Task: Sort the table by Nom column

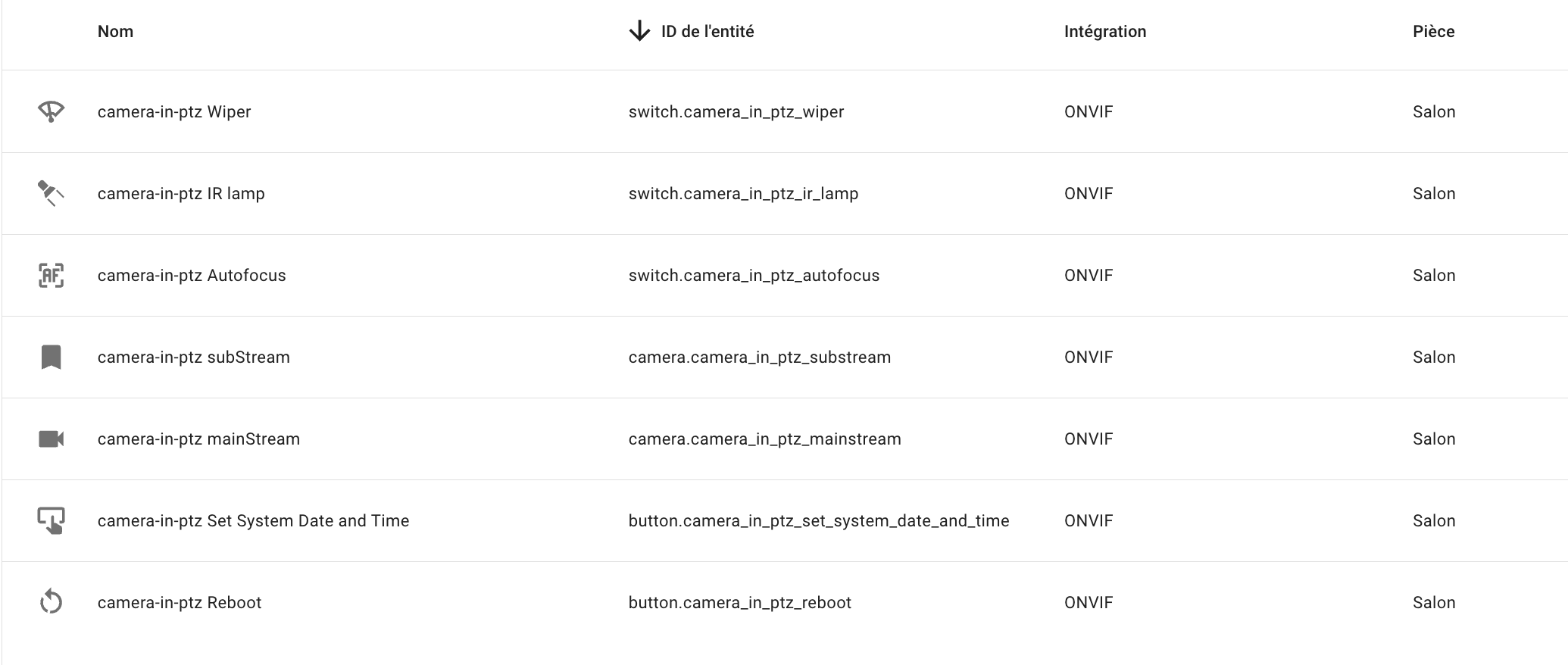Action: [x=115, y=31]
